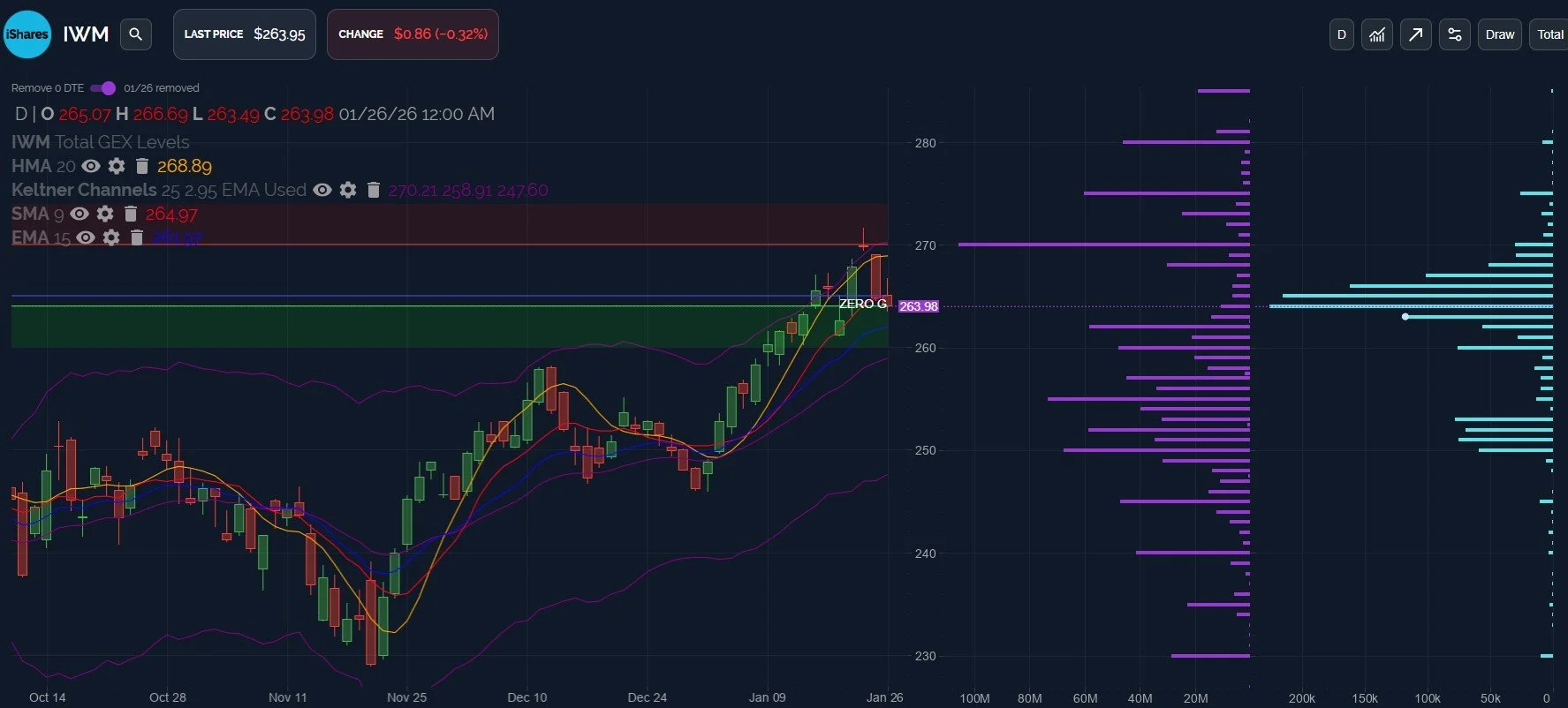This screenshot has height=708, width=1568.
Task: Click the iShares logo badge
Action: [27, 34]
